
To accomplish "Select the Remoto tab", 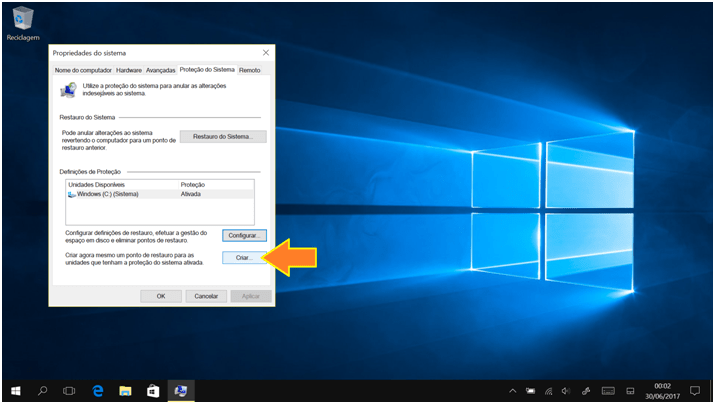I will (x=250, y=71).
